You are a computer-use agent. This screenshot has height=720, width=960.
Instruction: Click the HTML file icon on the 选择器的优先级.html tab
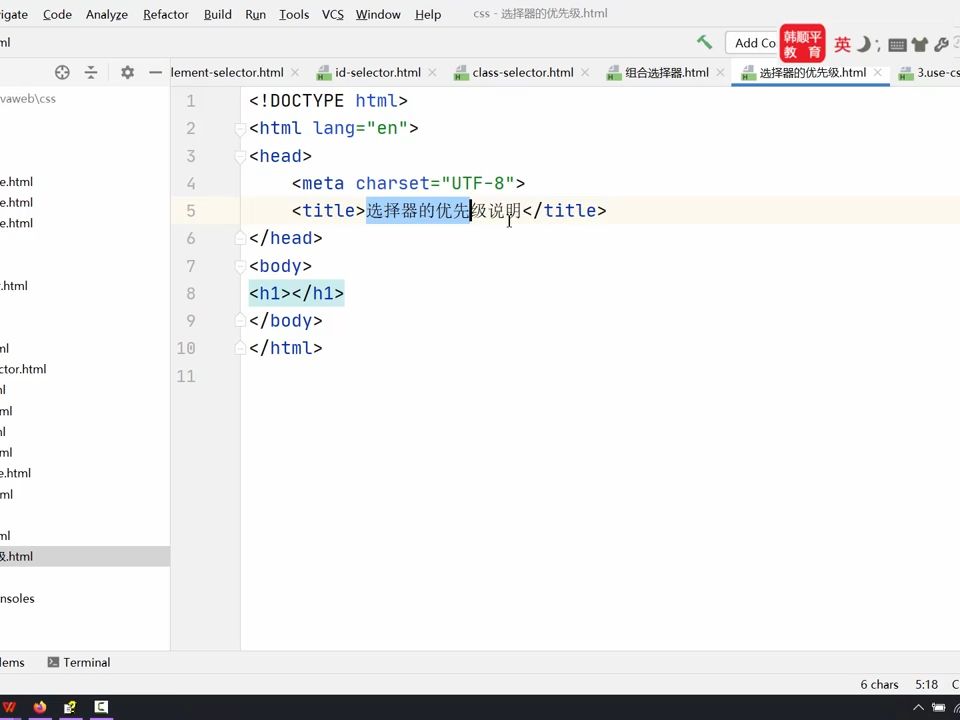(748, 73)
